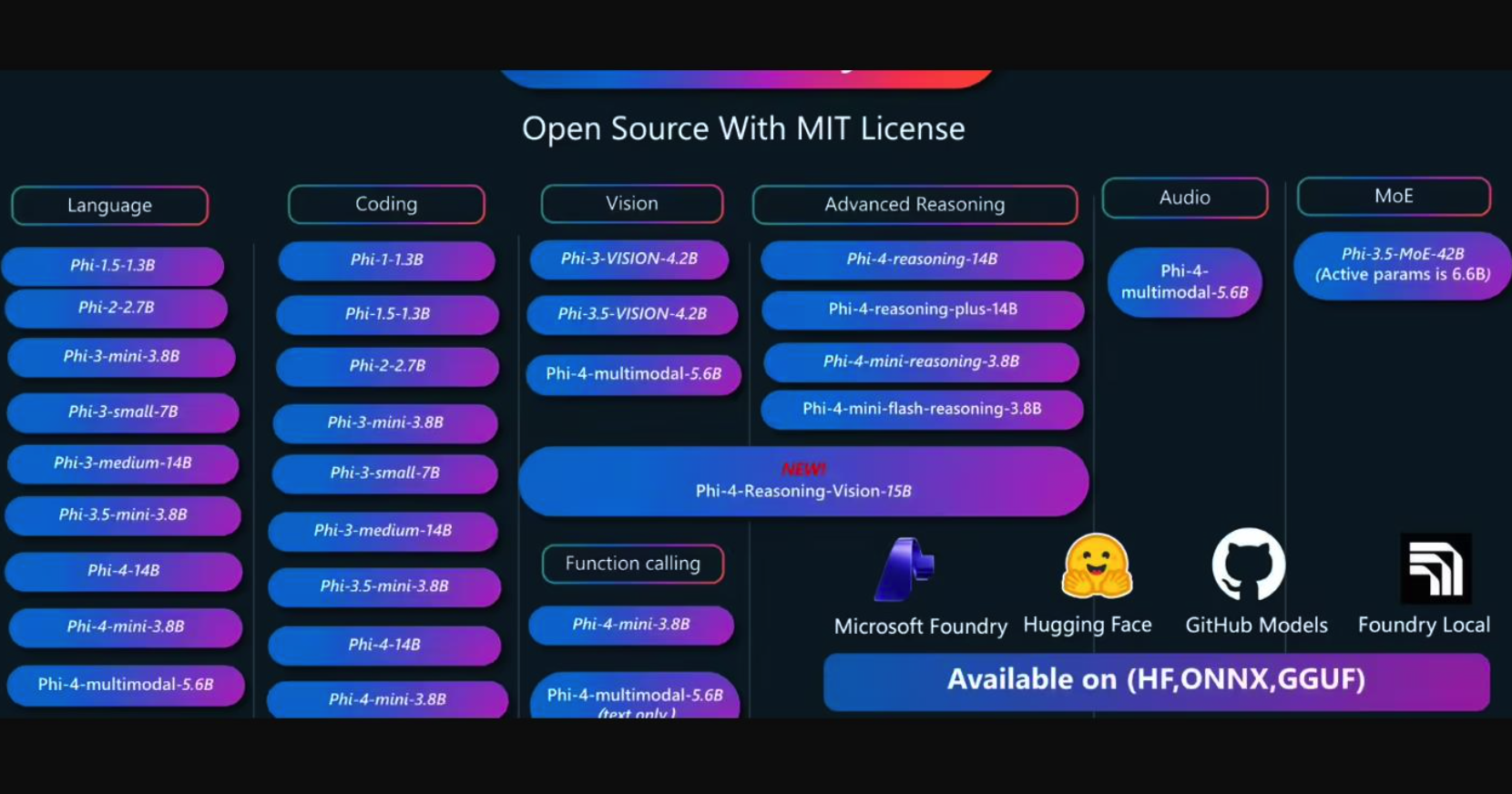Open the GitHub Models octocat icon

[1248, 565]
